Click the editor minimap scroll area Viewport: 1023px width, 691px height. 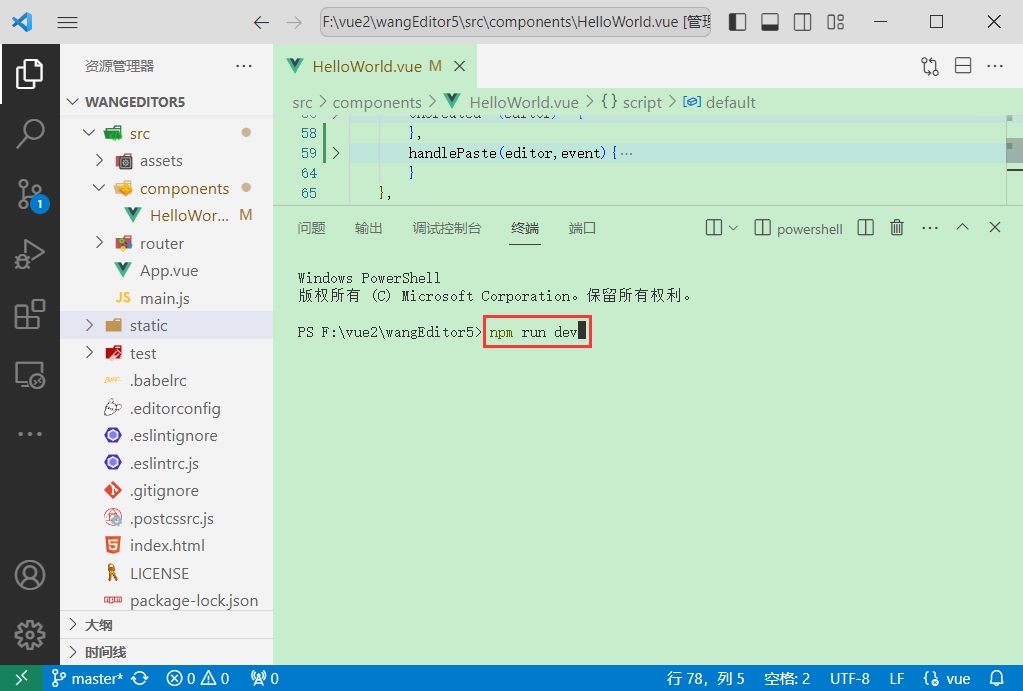[x=1012, y=150]
